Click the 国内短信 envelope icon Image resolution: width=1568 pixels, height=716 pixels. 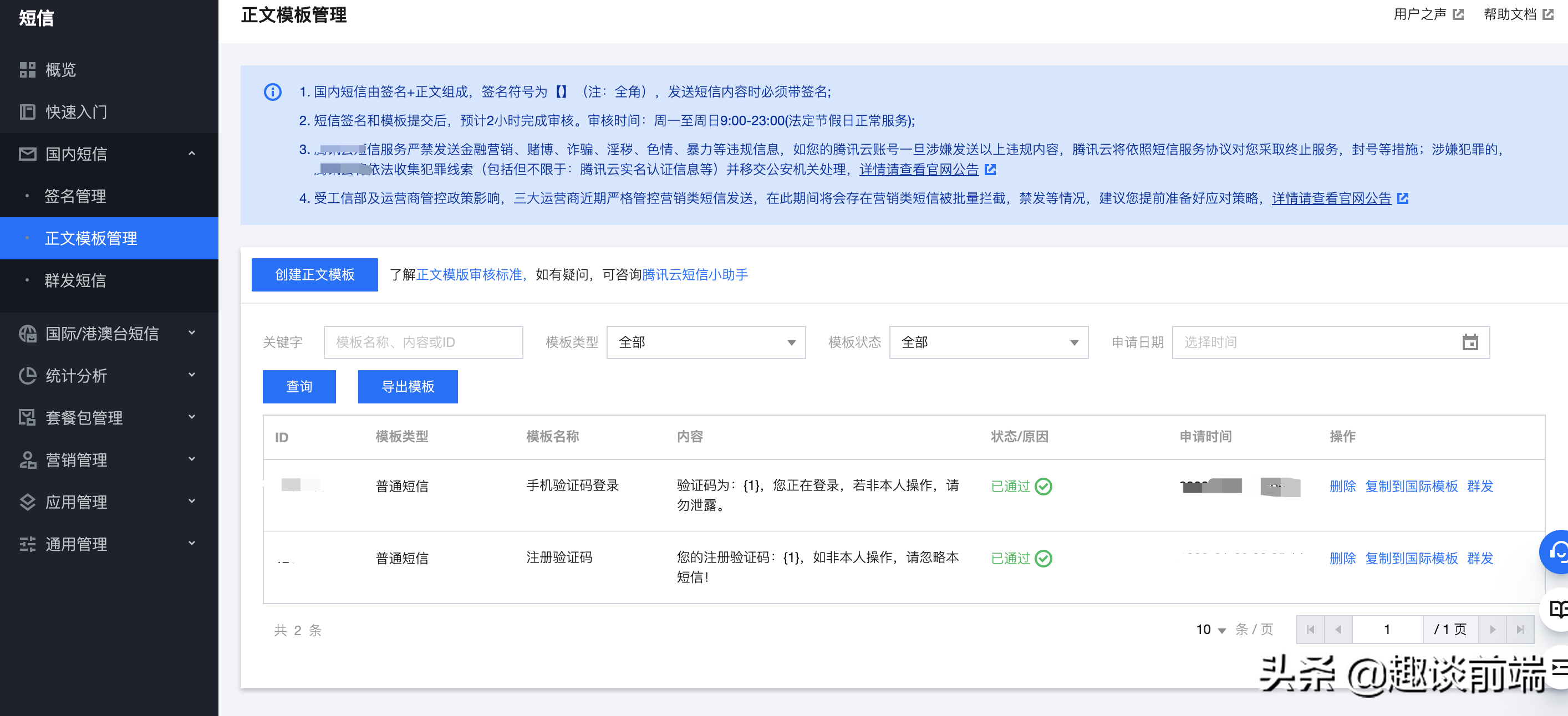click(x=27, y=154)
